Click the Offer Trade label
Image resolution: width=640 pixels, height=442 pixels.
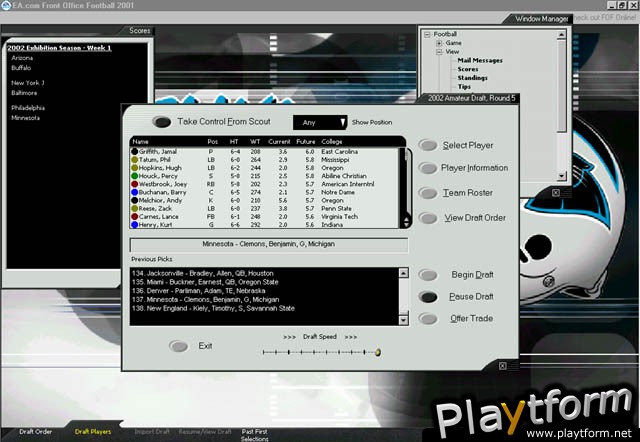click(471, 318)
